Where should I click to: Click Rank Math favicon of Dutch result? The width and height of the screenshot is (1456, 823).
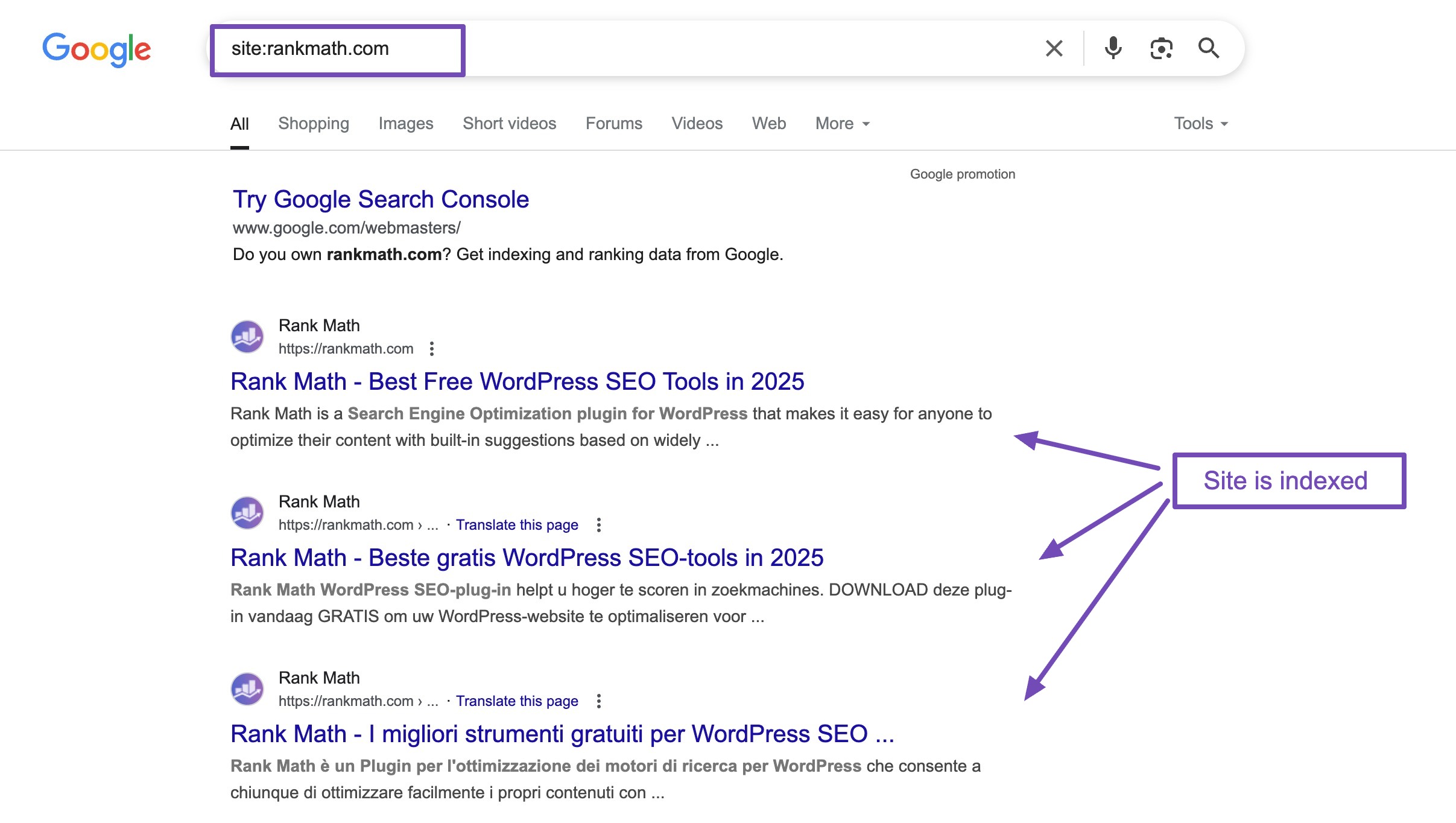coord(247,513)
